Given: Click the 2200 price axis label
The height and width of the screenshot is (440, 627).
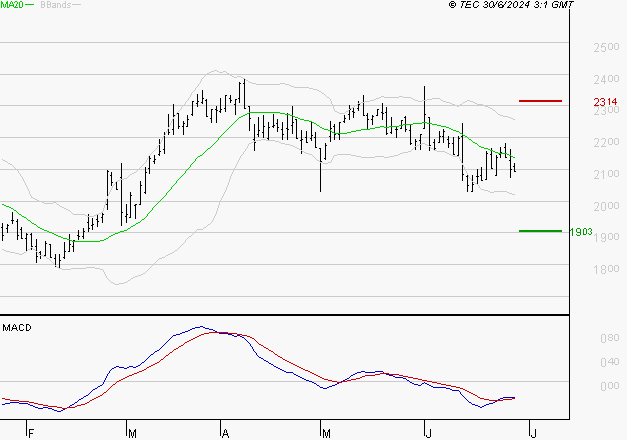Looking at the screenshot, I should [606, 142].
